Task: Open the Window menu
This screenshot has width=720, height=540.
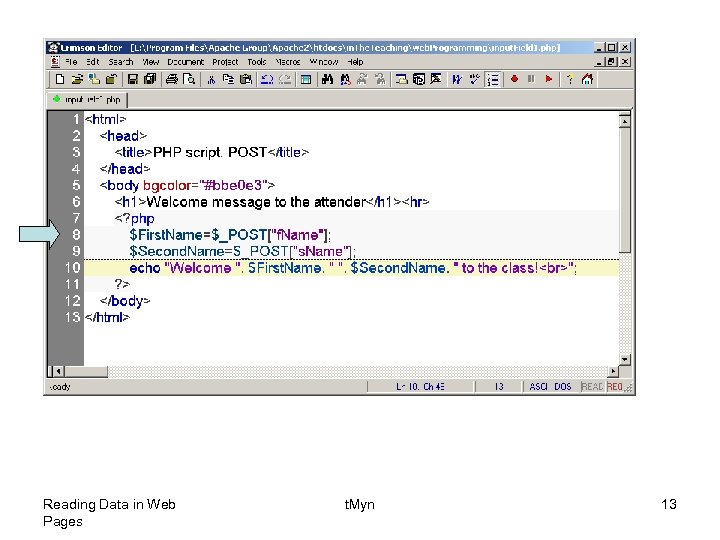Action: click(x=324, y=62)
